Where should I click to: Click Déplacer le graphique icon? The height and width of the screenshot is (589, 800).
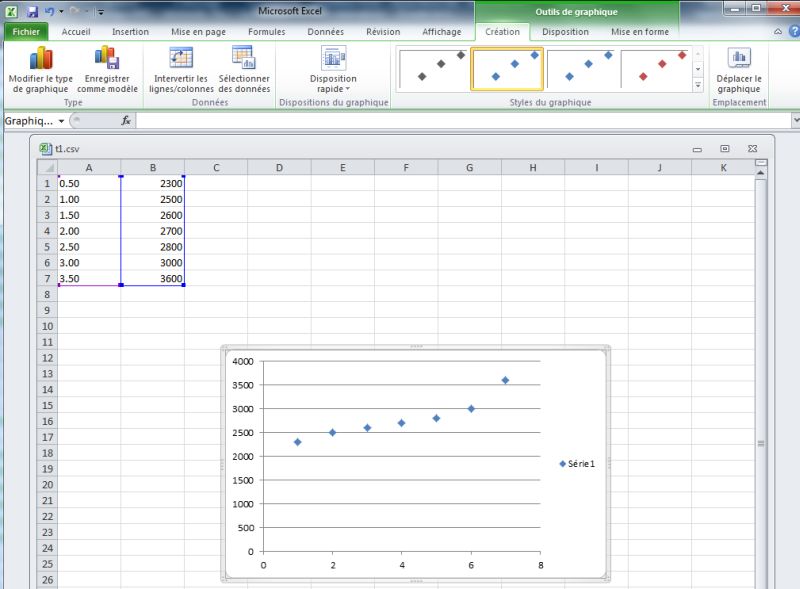point(739,58)
